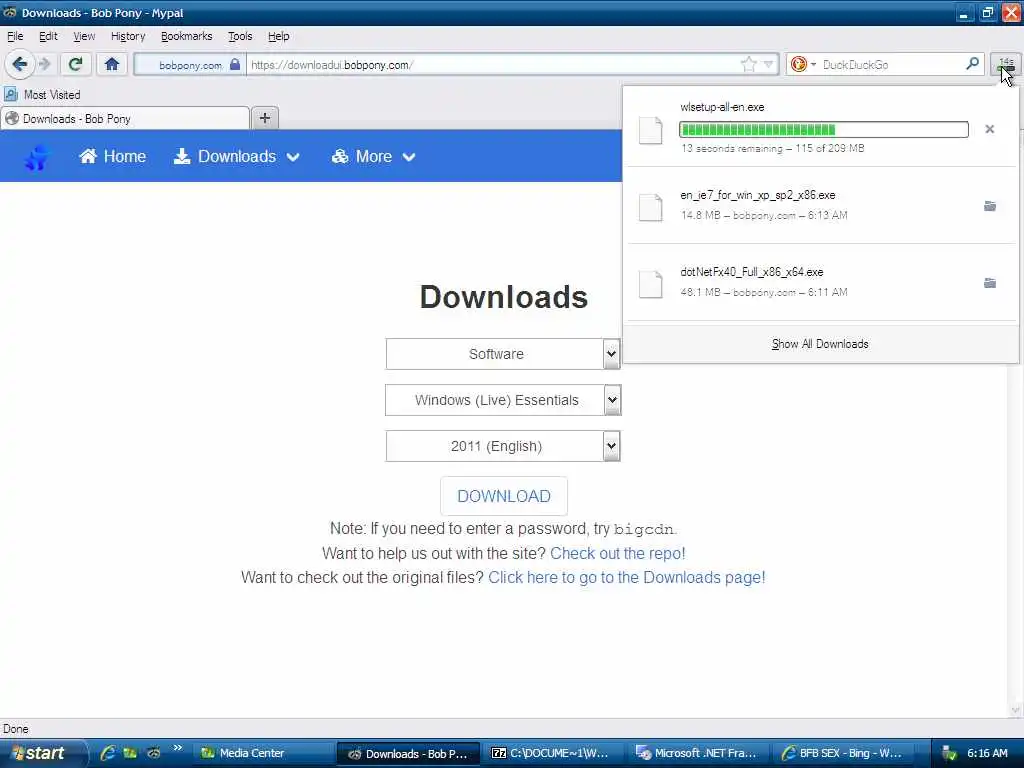Click the address bar URL field
The height and width of the screenshot is (768, 1024).
(x=494, y=65)
